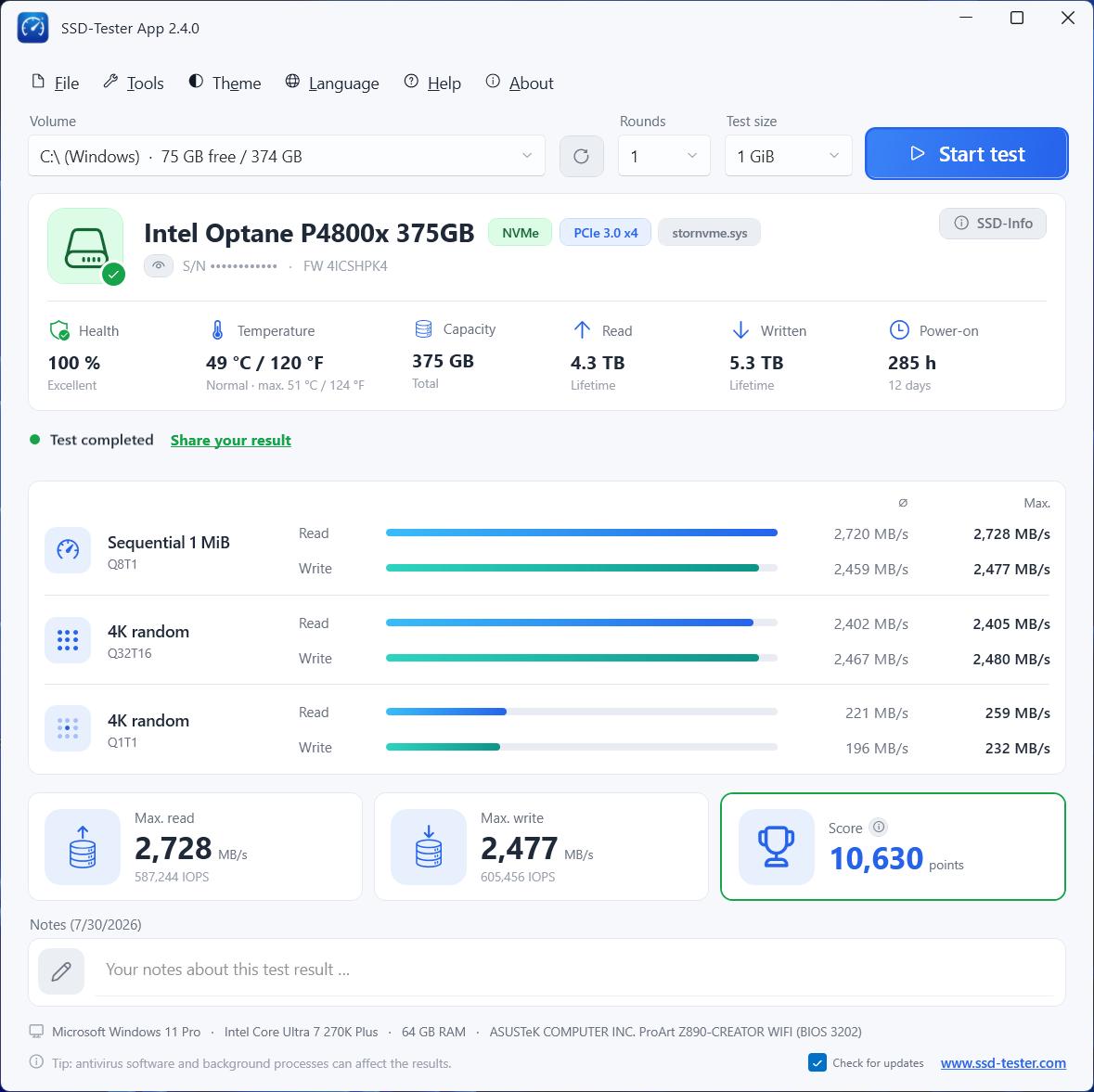This screenshot has height=1092, width=1094.
Task: Open the Rounds dropdown
Action: [x=664, y=156]
